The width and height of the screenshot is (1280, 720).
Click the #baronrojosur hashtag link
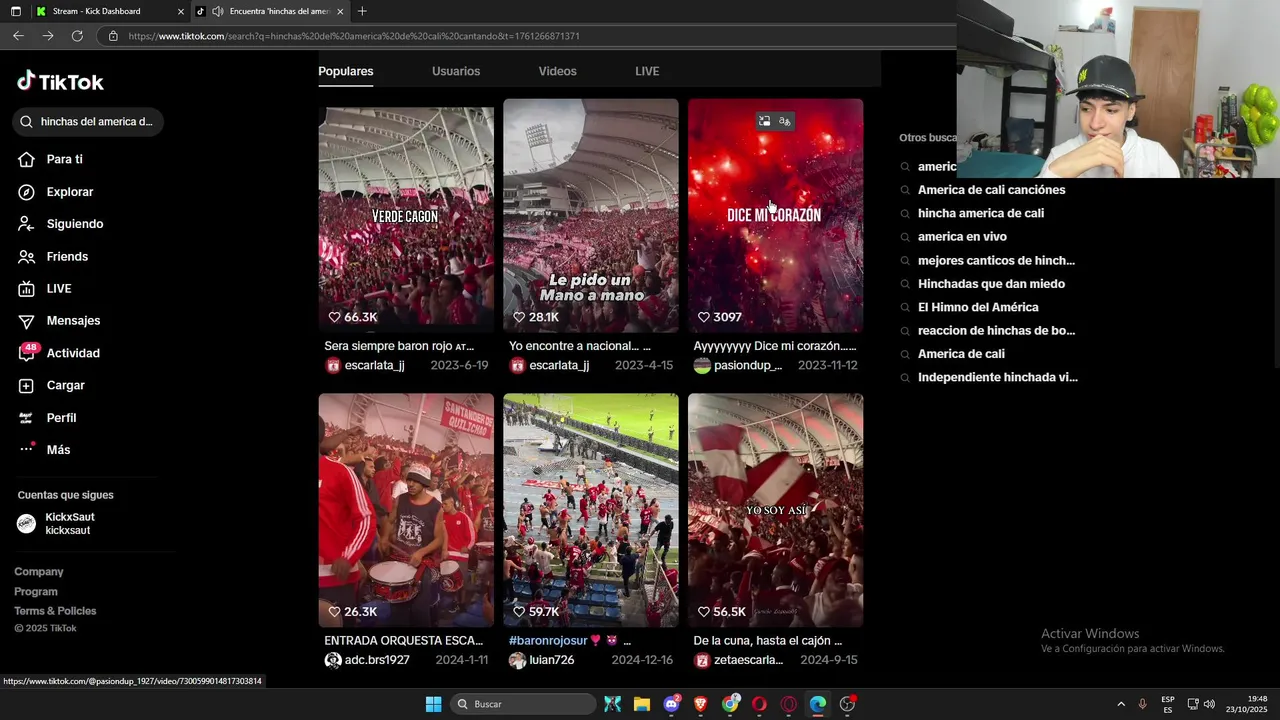click(x=548, y=641)
